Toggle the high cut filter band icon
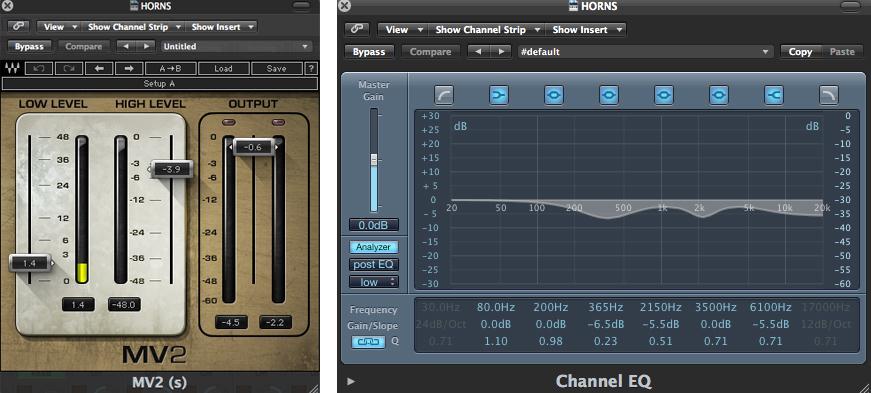871x393 pixels. point(829,96)
